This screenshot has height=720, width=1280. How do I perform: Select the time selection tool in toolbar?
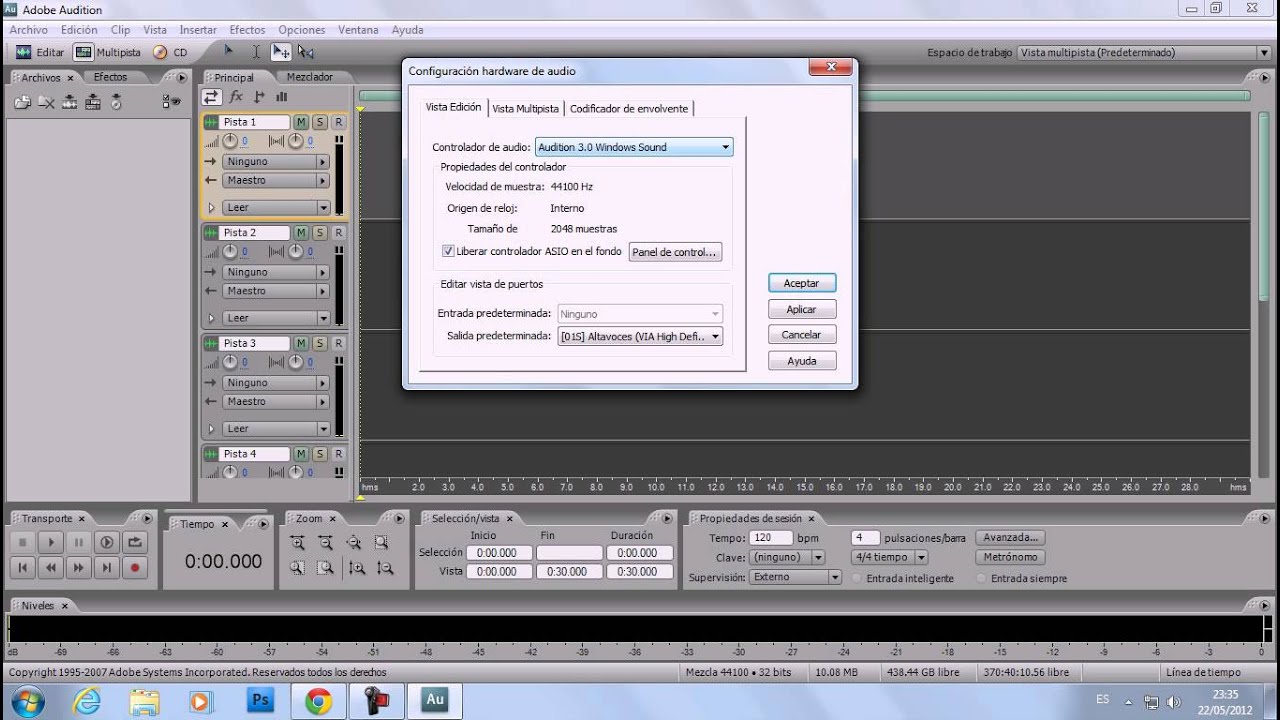pyautogui.click(x=256, y=52)
